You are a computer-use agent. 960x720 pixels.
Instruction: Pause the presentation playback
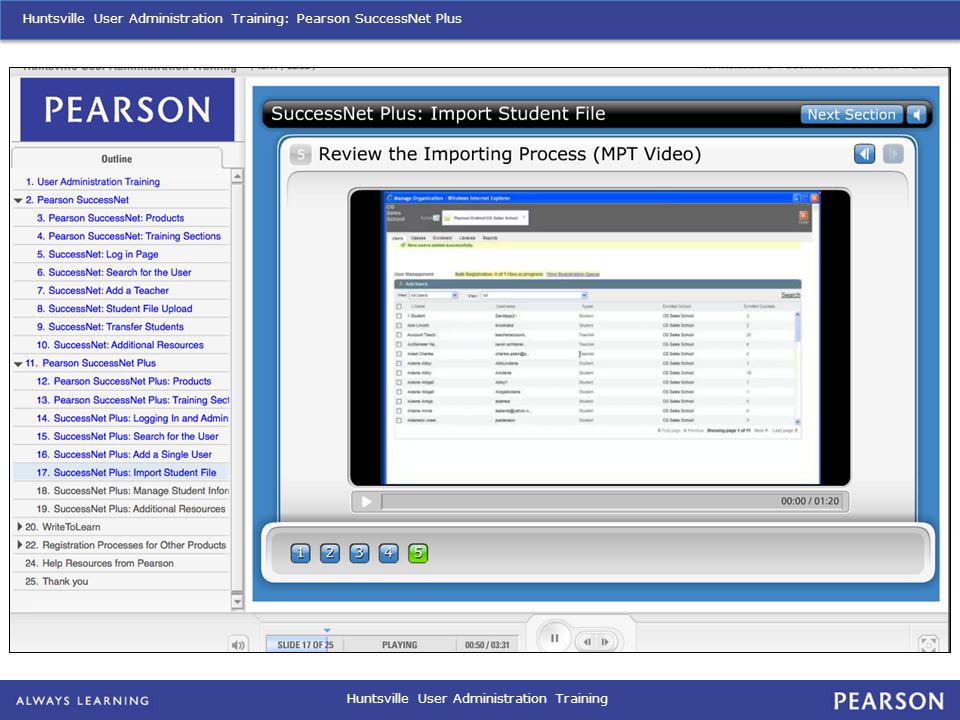pos(554,639)
